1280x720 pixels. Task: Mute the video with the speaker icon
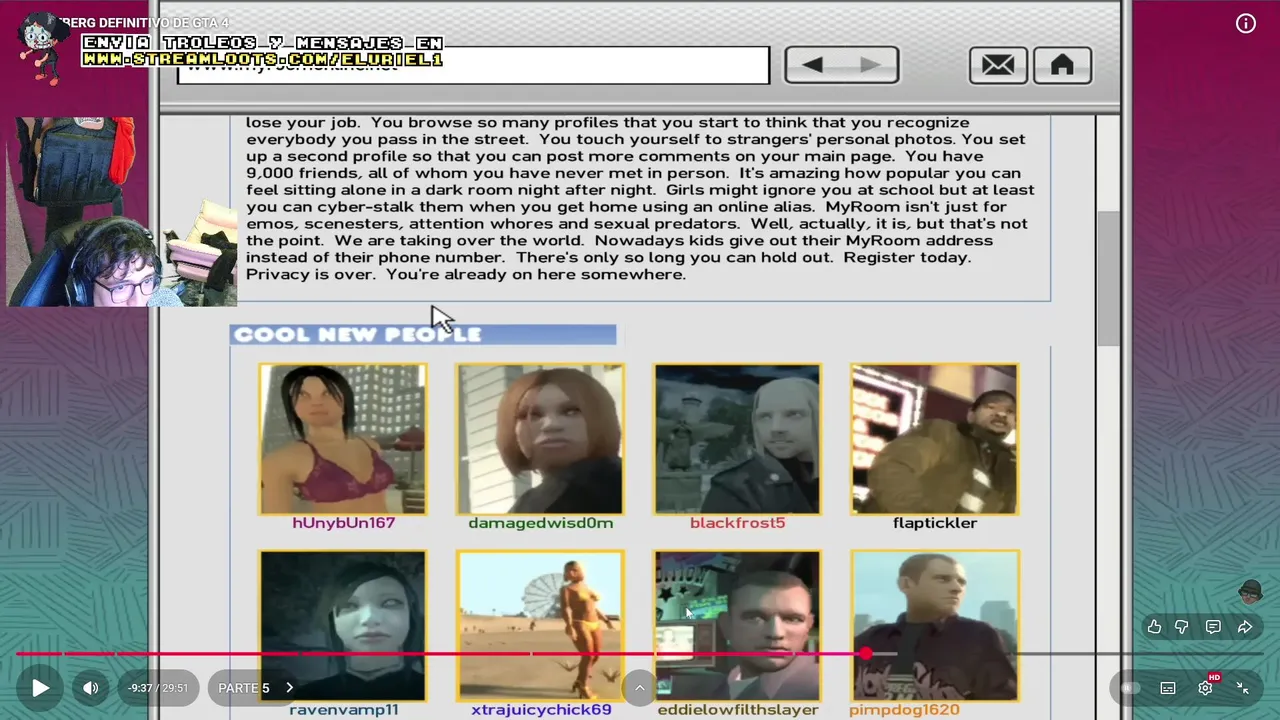(x=90, y=688)
